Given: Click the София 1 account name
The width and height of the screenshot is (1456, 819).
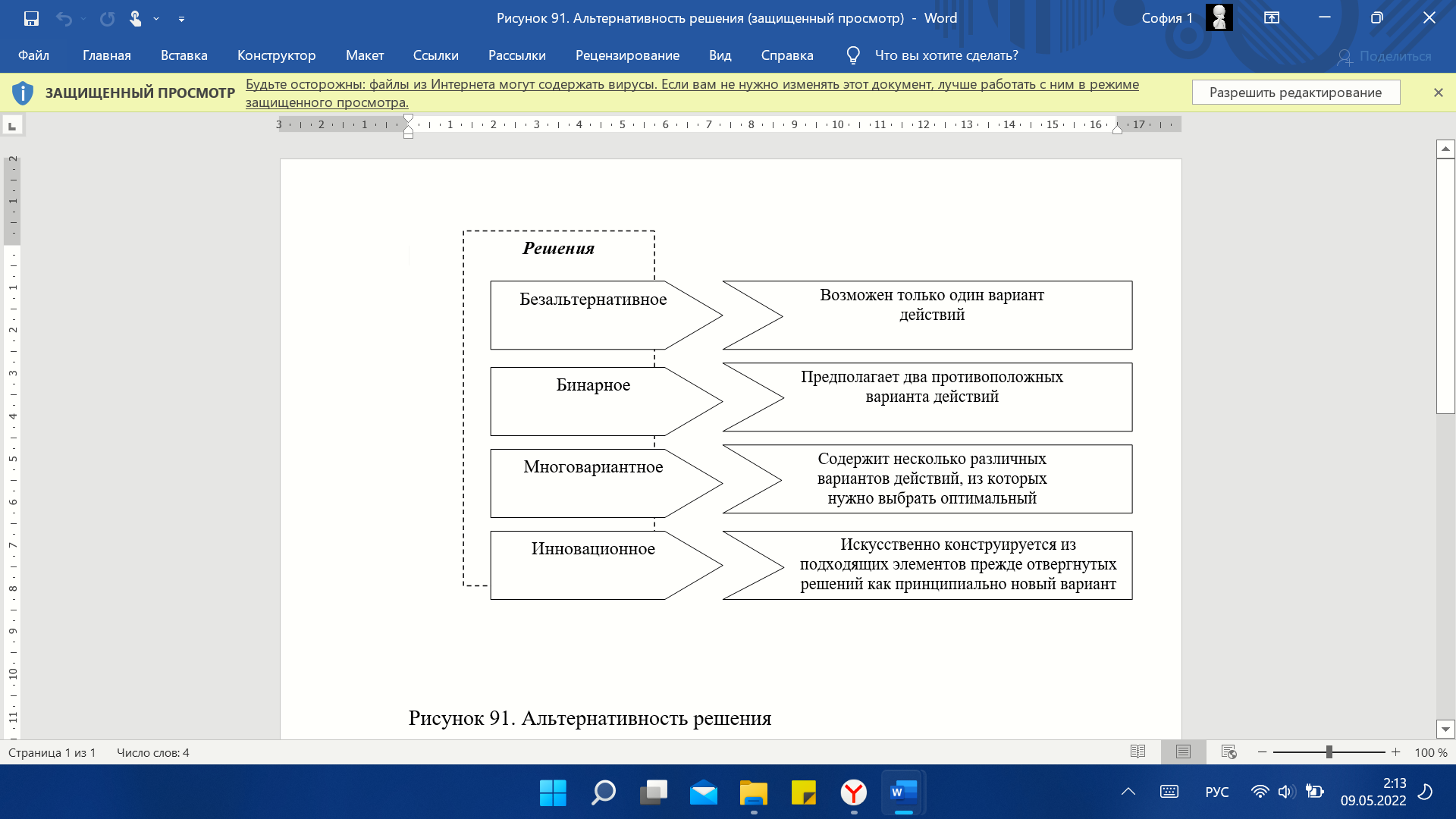Looking at the screenshot, I should pyautogui.click(x=1167, y=18).
